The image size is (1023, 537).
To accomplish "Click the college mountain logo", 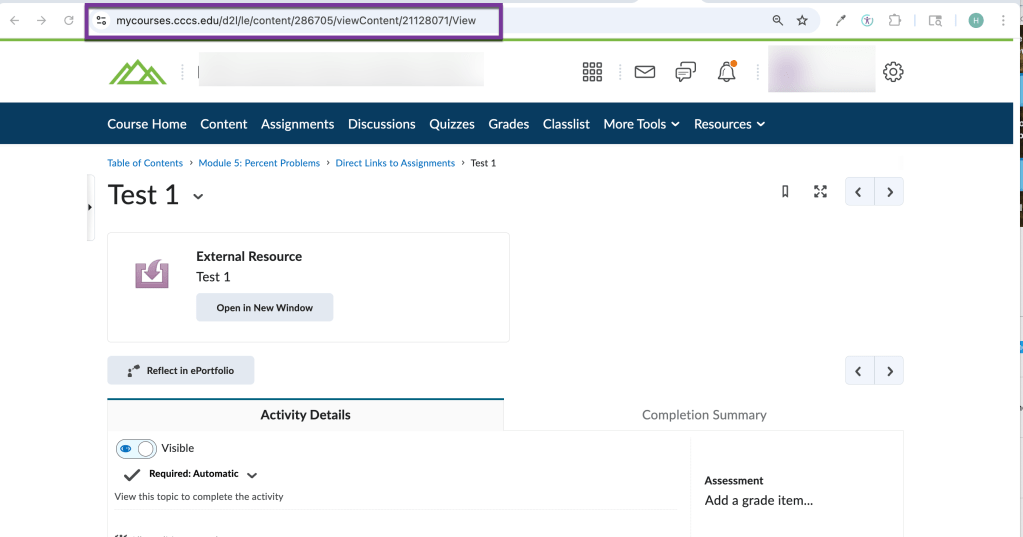I will 138,72.
